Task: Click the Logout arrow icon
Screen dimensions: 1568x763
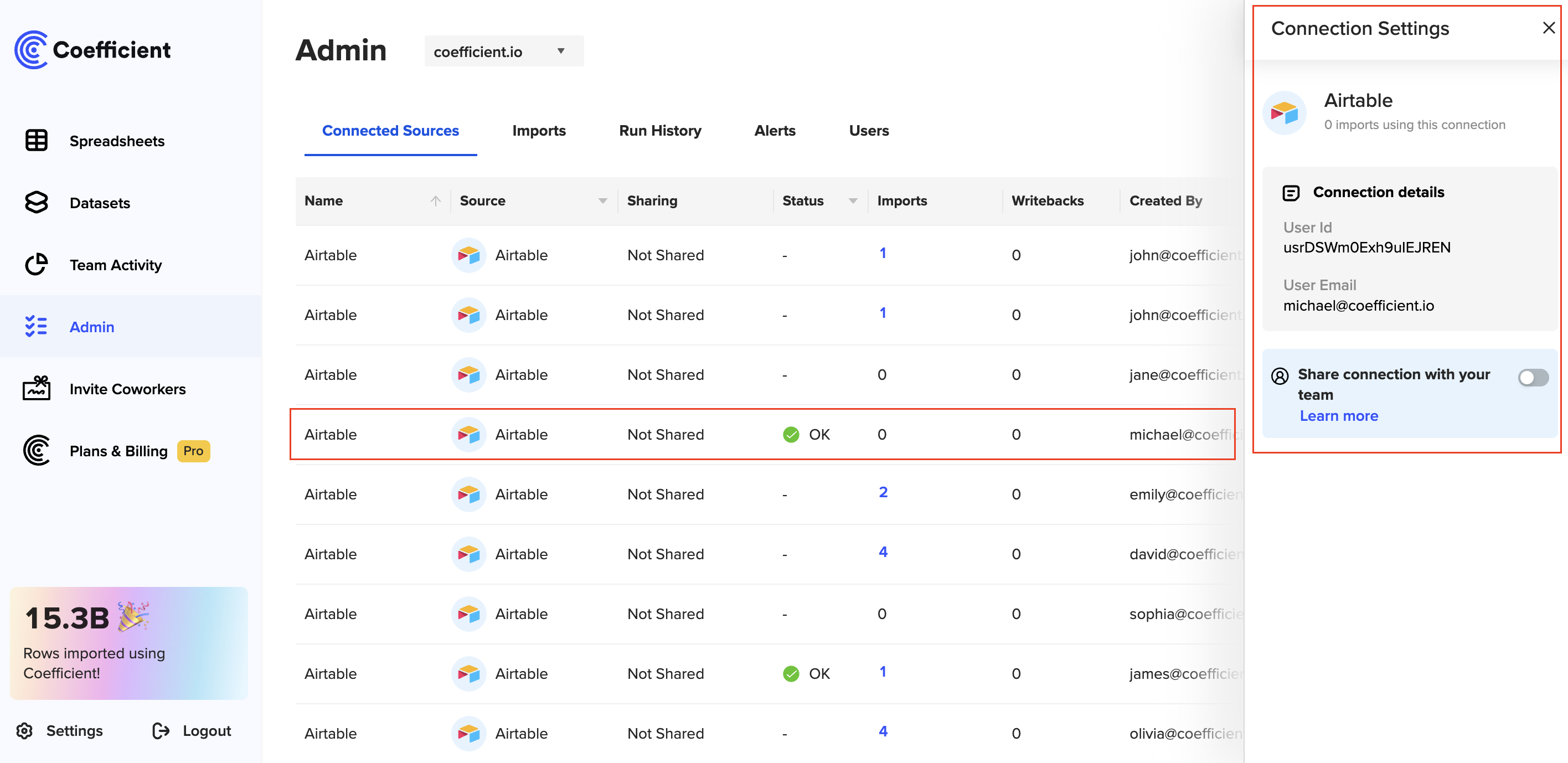Action: point(161,730)
